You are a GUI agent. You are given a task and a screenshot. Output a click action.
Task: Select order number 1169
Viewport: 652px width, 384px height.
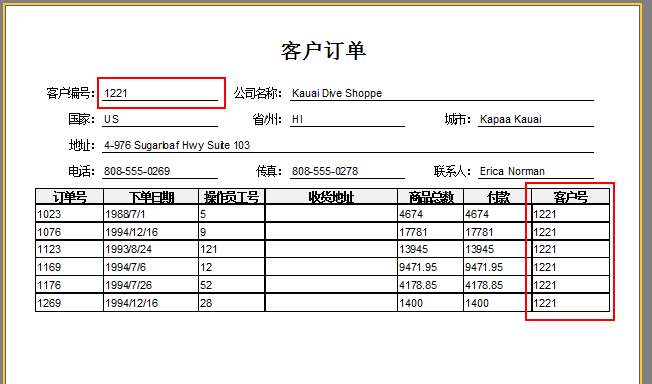pyautogui.click(x=49, y=267)
